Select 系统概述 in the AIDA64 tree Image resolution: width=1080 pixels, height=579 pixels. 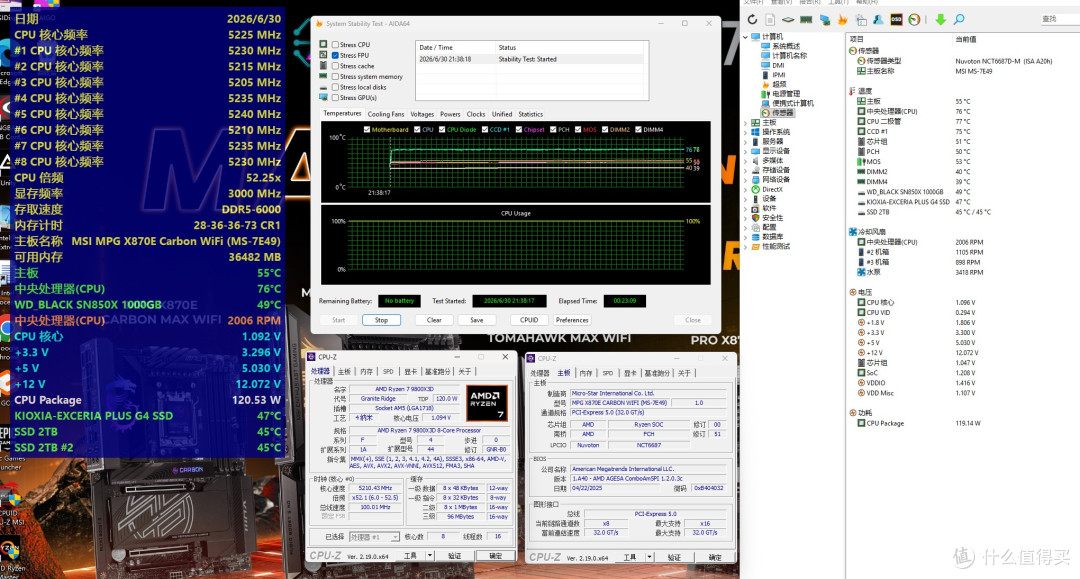coord(785,46)
